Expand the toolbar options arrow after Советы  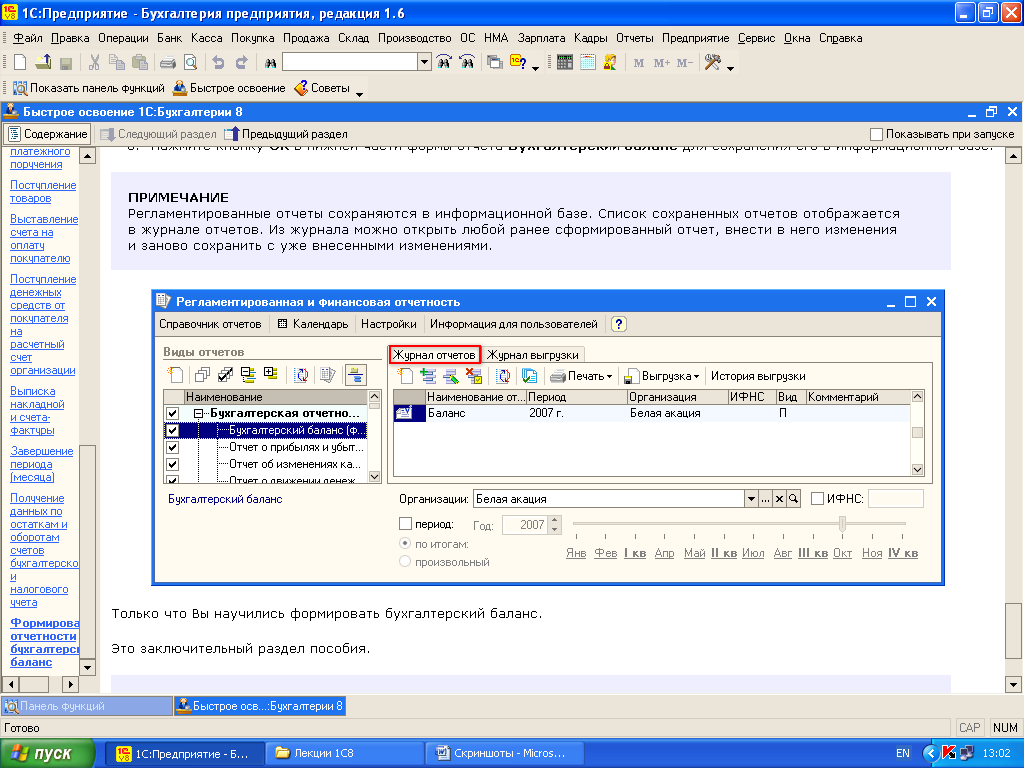[x=359, y=94]
